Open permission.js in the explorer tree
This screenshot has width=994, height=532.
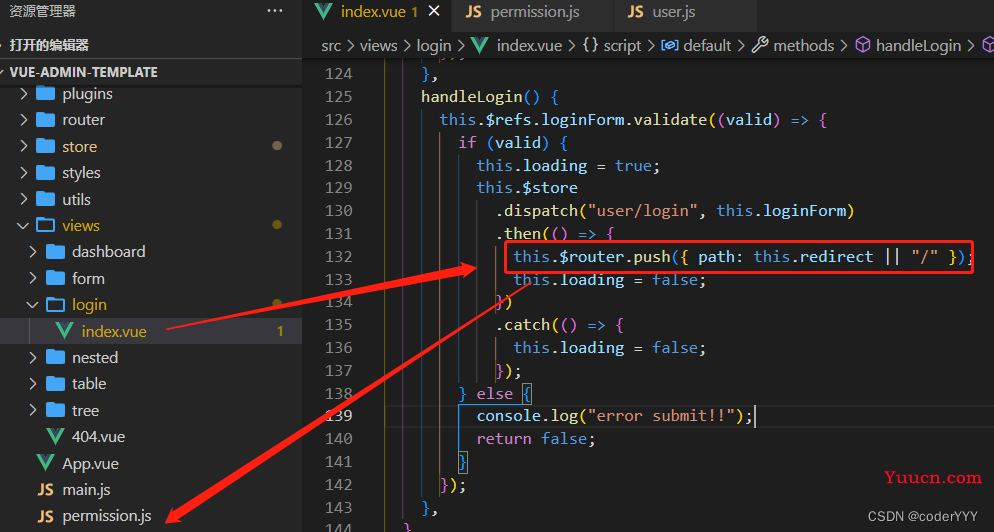pyautogui.click(x=106, y=517)
